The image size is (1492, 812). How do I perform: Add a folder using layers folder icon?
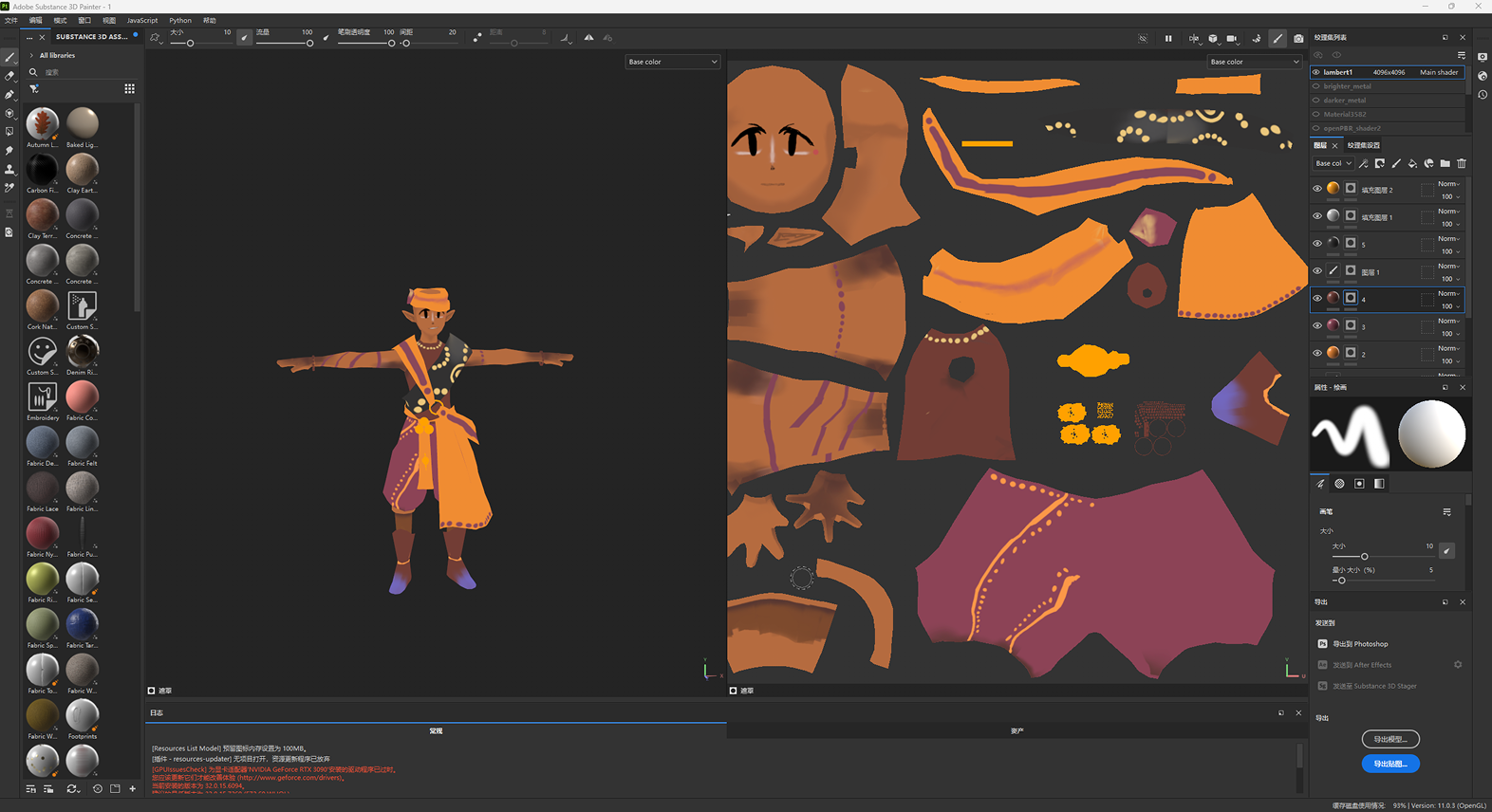pos(1445,163)
